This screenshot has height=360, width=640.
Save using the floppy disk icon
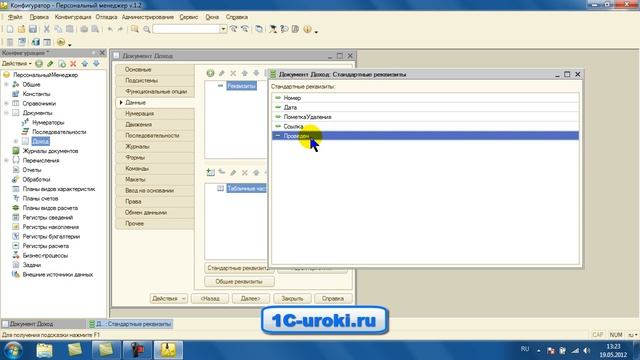[x=33, y=29]
